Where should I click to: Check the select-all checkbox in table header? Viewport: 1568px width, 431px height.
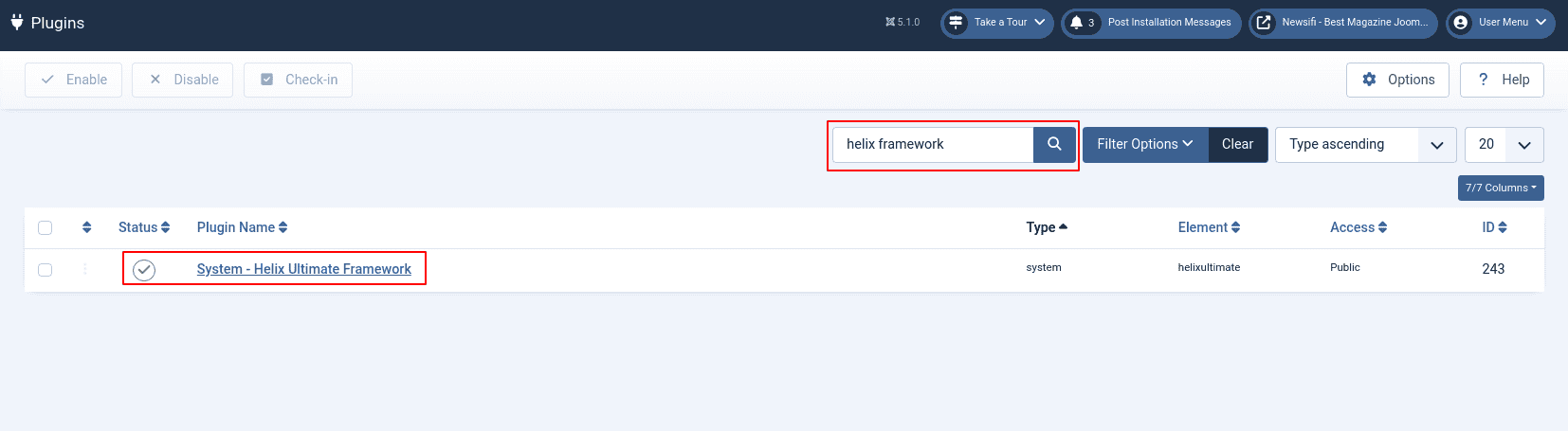coord(45,227)
